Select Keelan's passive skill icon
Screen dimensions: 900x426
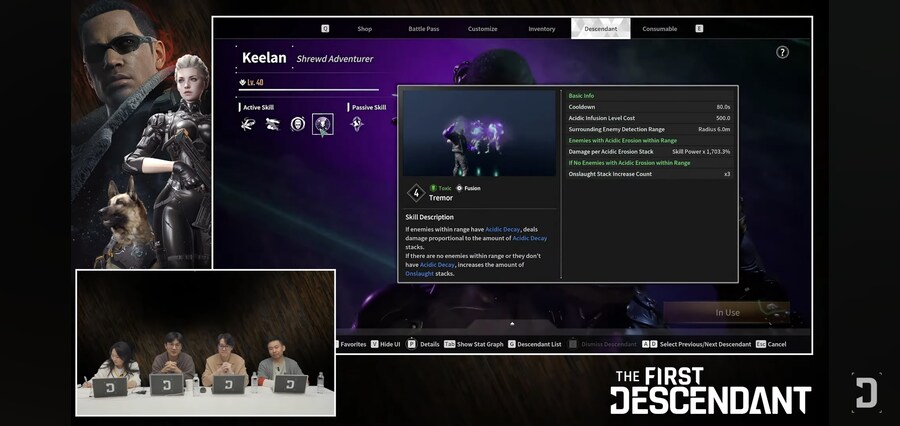click(357, 124)
